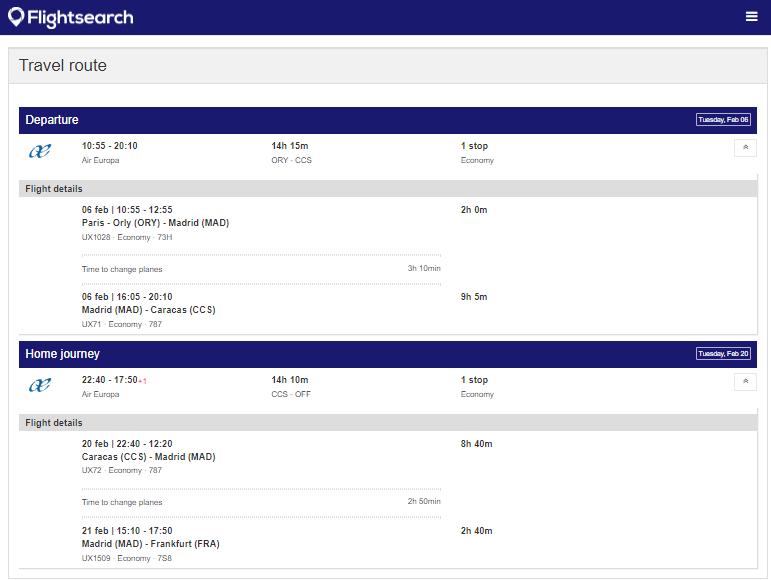Select the 22:40 - 17:50 return time
771x580 pixels.
point(110,379)
